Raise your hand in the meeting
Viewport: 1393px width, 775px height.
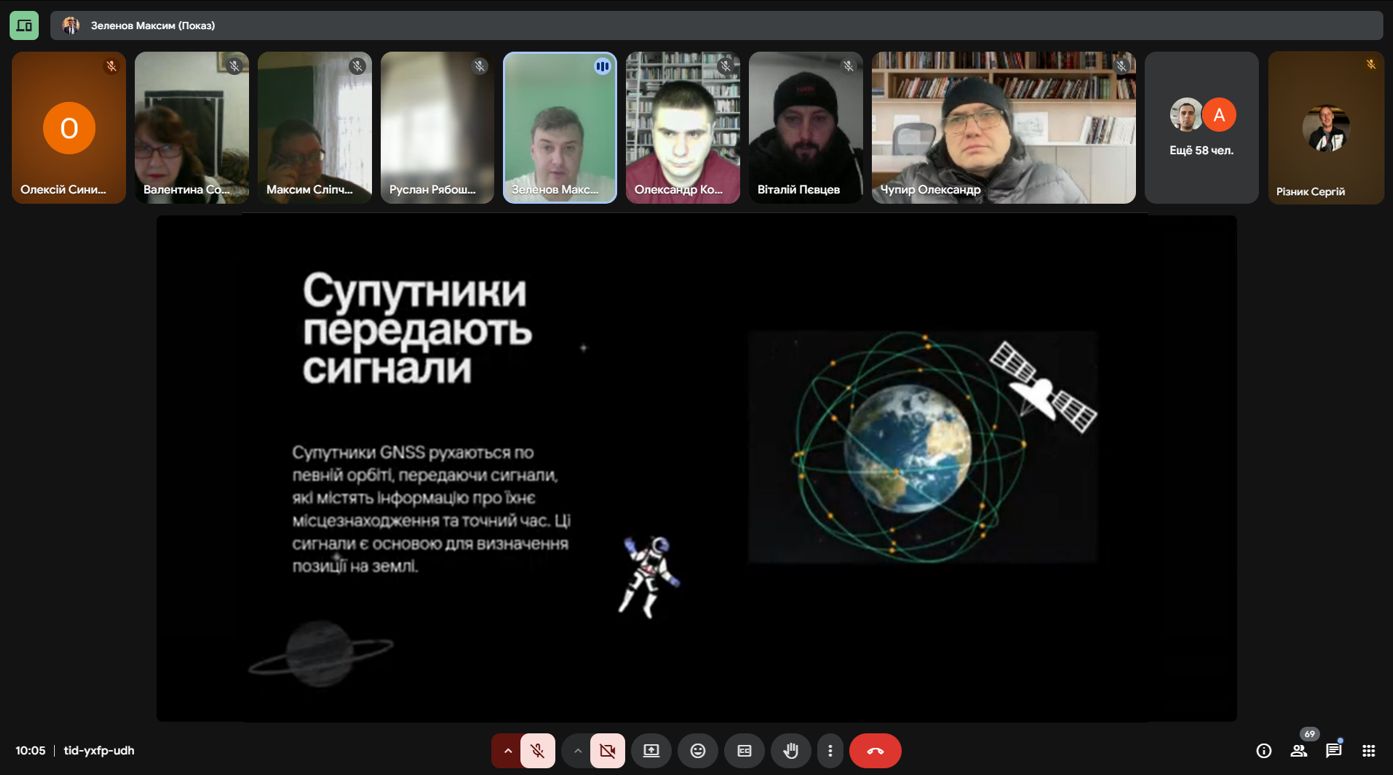click(791, 751)
